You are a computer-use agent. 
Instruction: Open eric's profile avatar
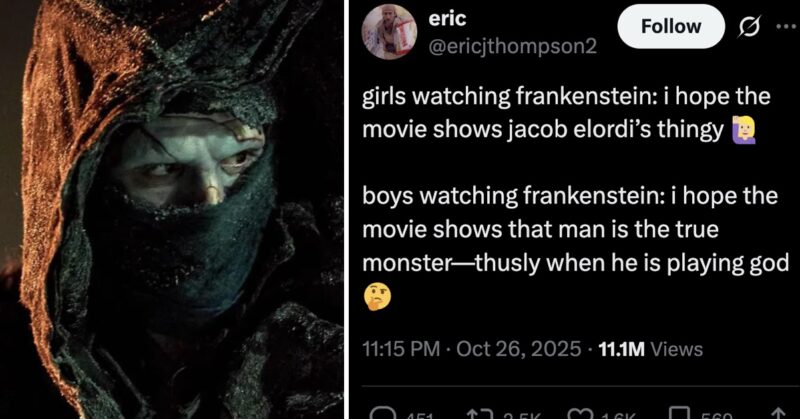(x=389, y=32)
